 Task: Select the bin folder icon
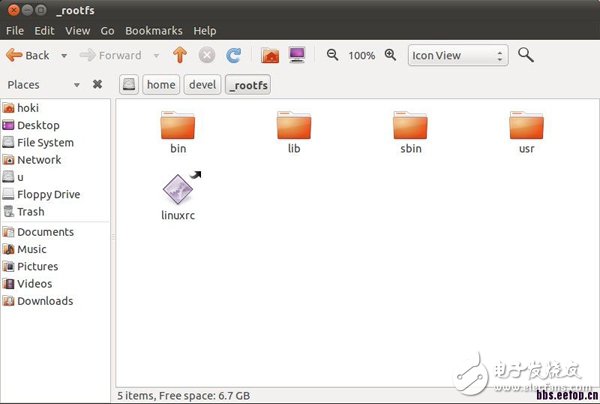178,125
